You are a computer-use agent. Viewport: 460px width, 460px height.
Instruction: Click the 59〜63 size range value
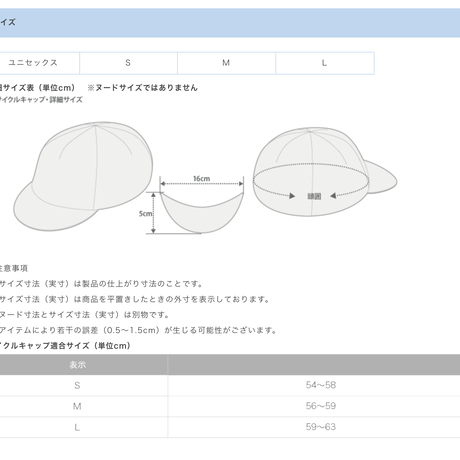[321, 427]
